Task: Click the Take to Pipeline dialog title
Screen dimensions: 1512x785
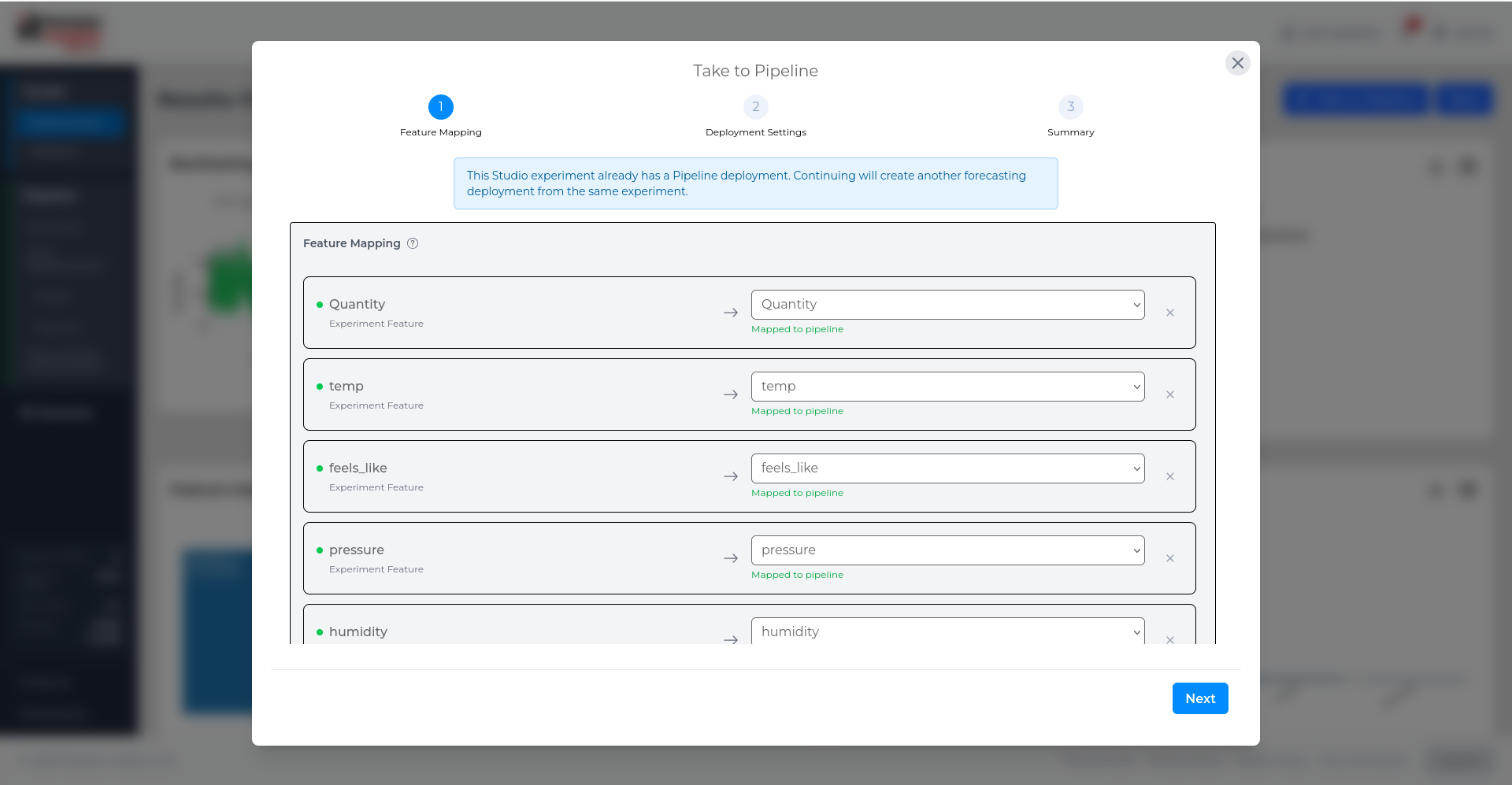Action: tap(755, 71)
